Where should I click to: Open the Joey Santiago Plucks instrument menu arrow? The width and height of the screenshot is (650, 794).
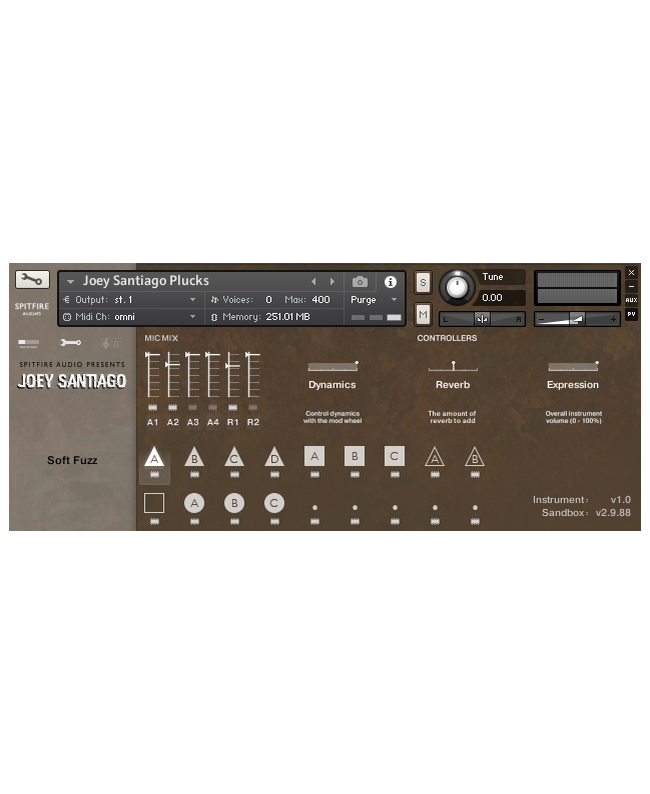click(x=70, y=281)
